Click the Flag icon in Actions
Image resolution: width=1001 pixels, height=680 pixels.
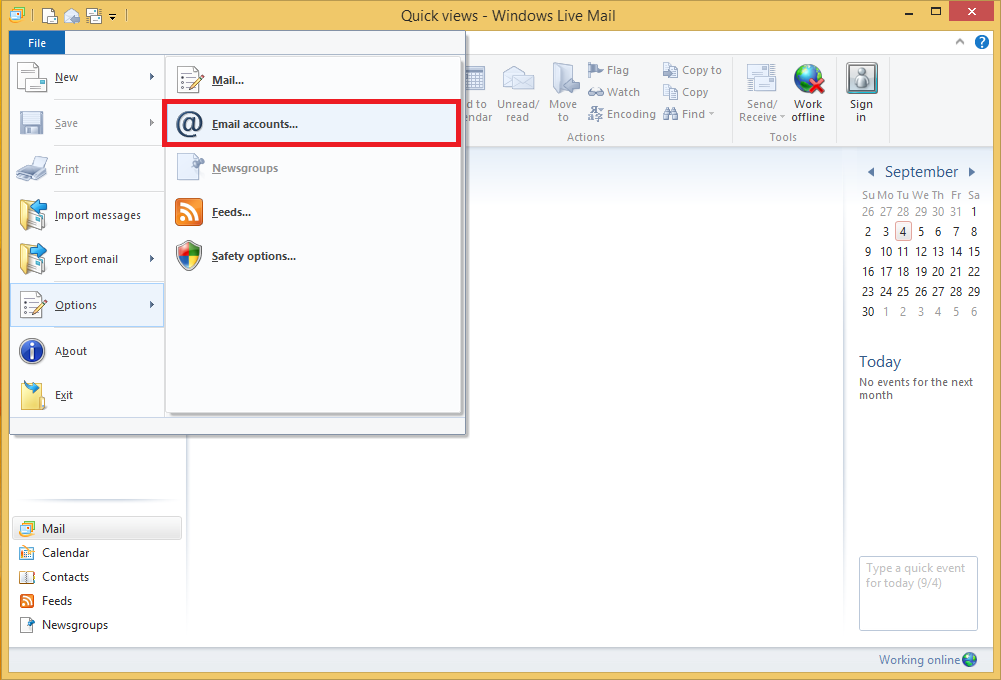(596, 70)
